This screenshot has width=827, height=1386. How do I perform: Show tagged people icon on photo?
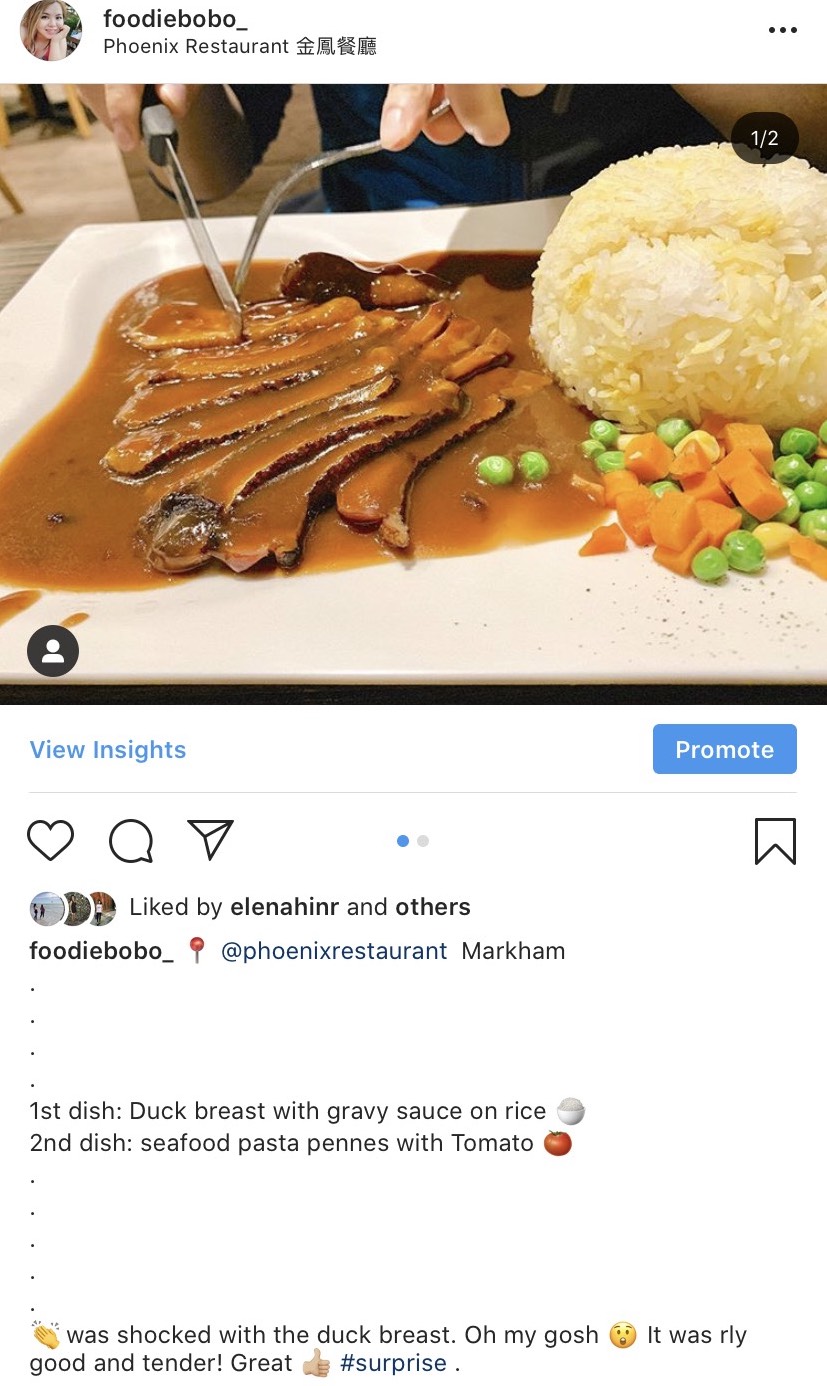tap(53, 651)
